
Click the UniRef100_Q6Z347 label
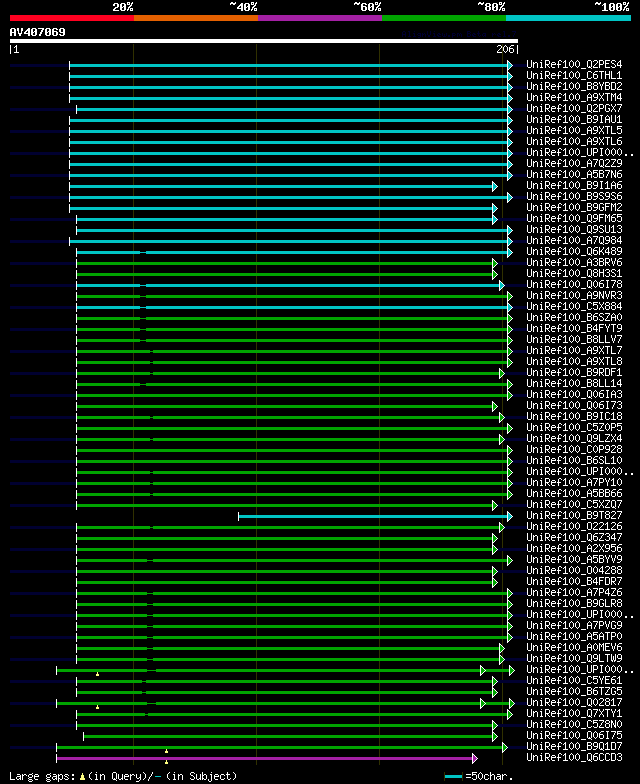(574, 538)
